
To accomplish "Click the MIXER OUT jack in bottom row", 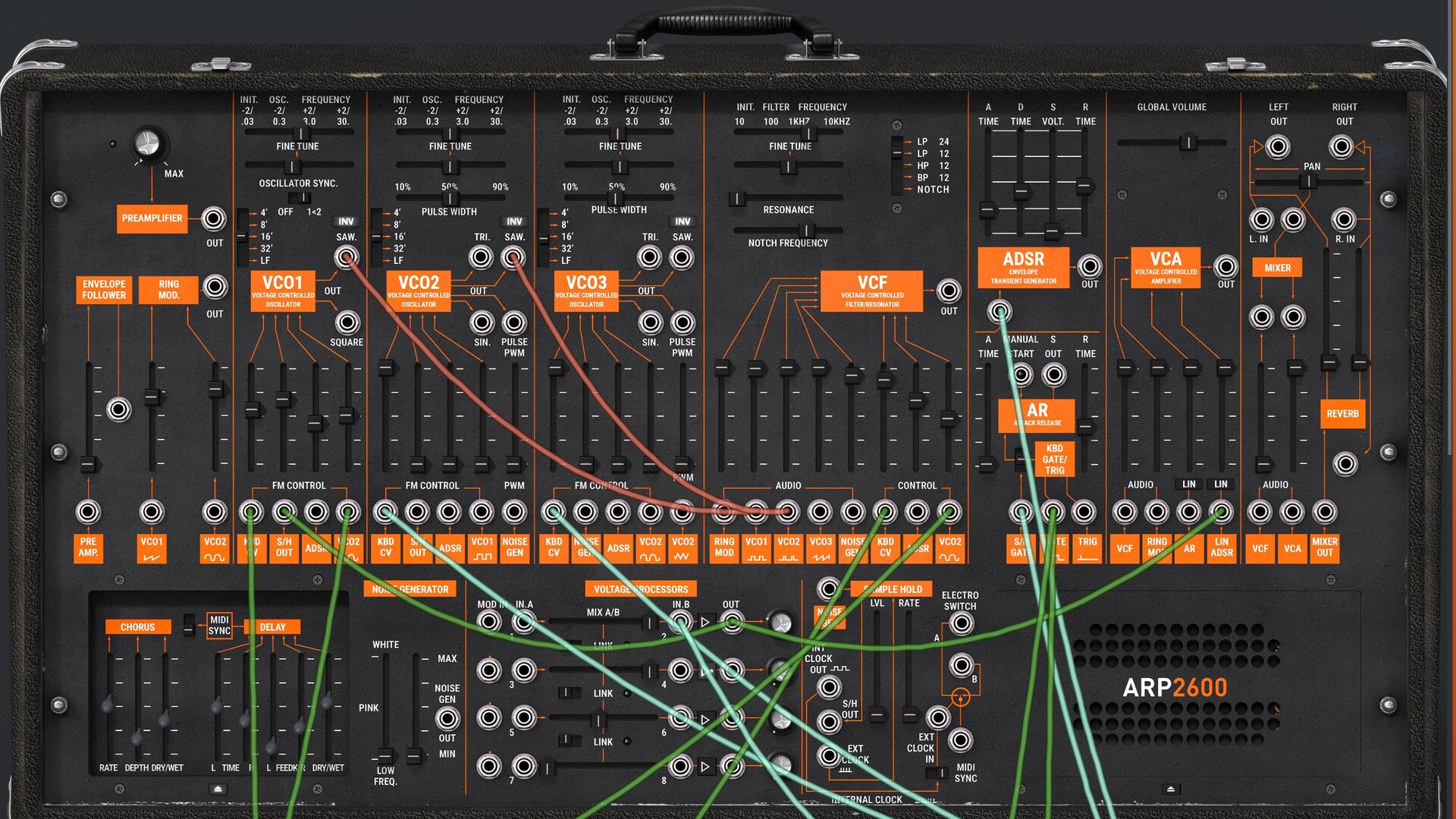I will 1325,512.
